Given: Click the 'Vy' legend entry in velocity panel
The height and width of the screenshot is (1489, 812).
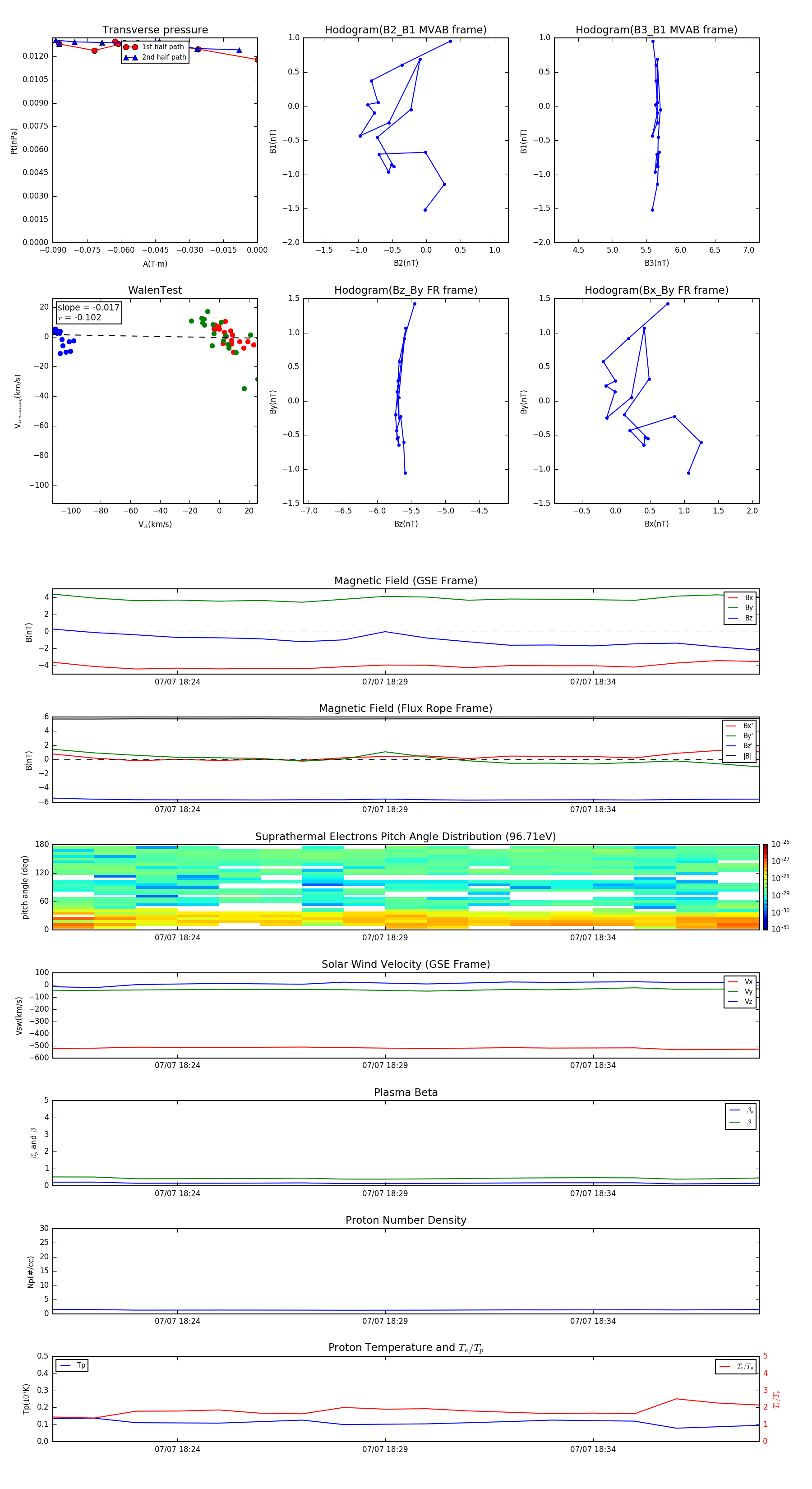Looking at the screenshot, I should click(x=740, y=992).
